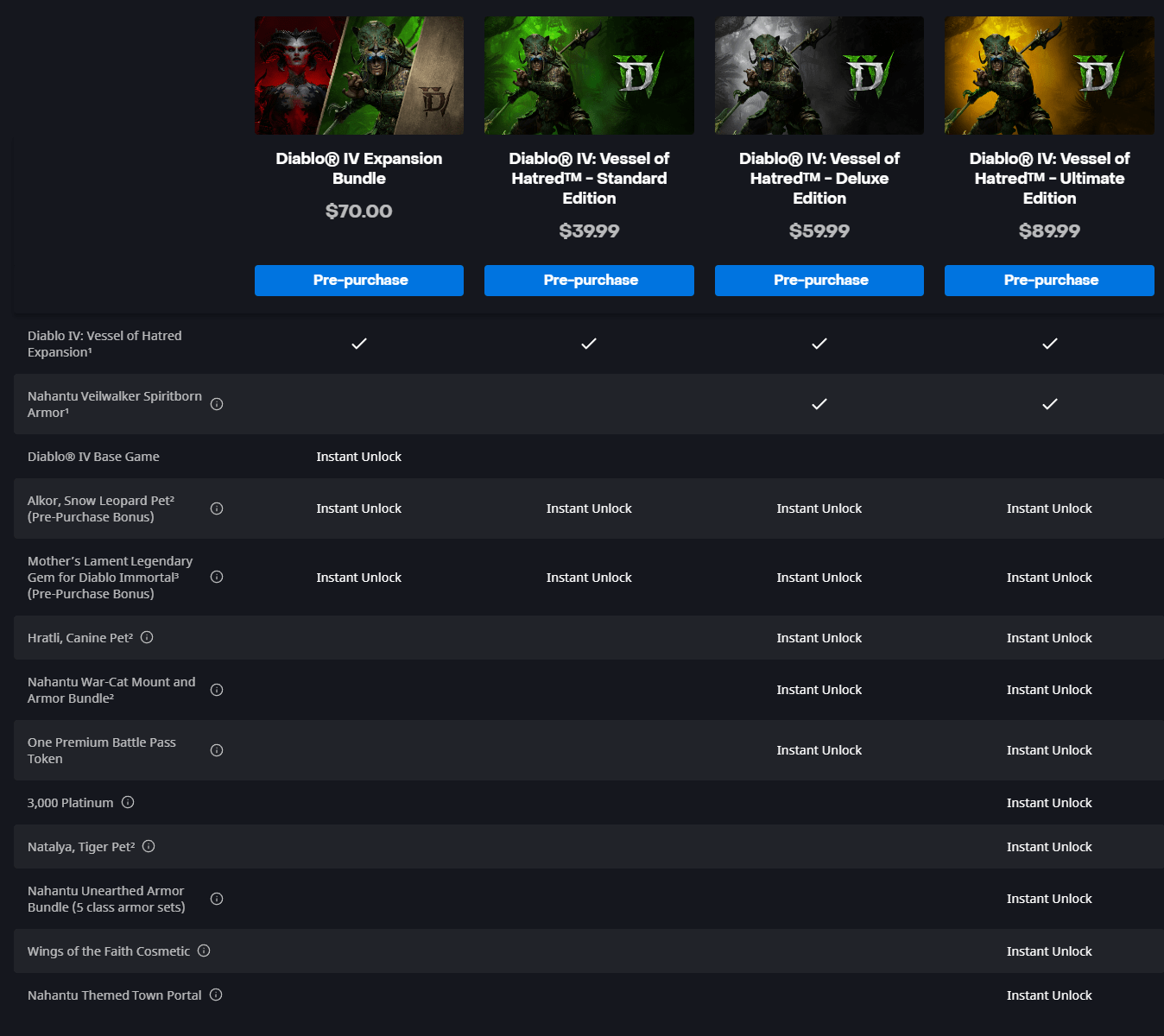Click Alkor pet Instant Unlock under Standard Edition

point(589,509)
